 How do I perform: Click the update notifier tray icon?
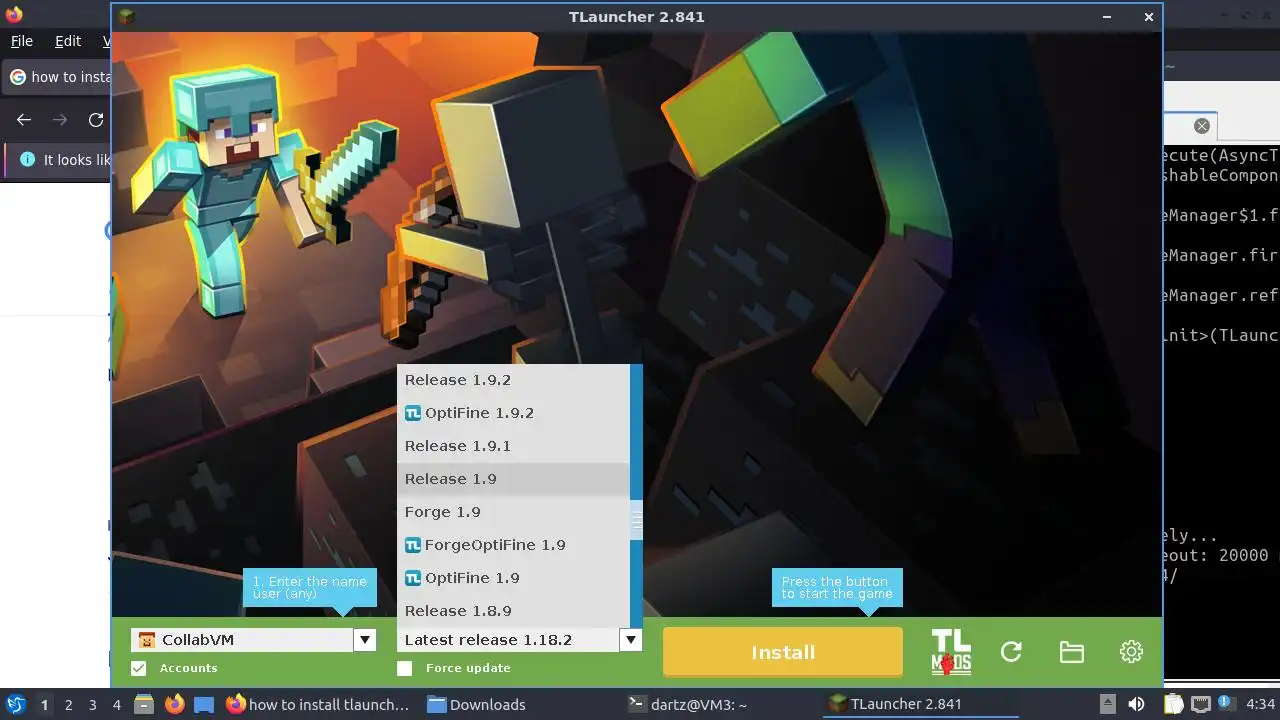[1225, 704]
